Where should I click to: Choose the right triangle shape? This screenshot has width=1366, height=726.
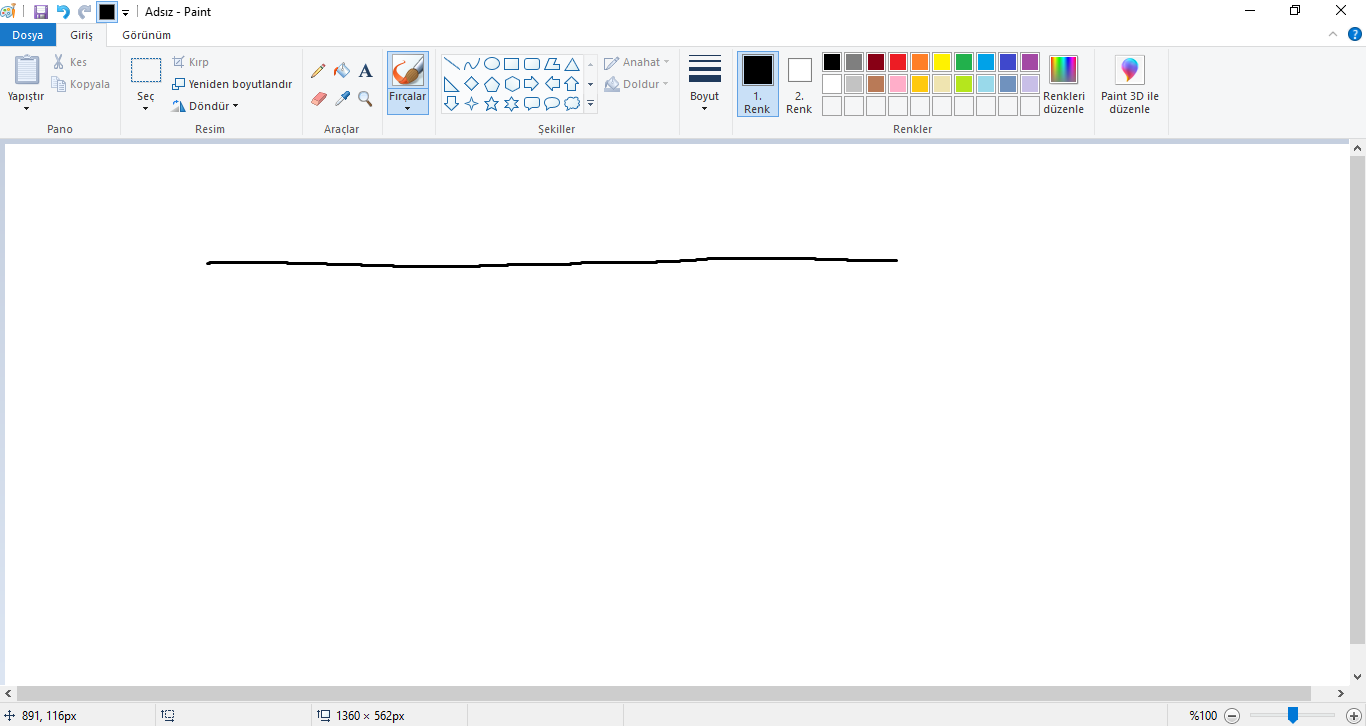tap(452, 84)
